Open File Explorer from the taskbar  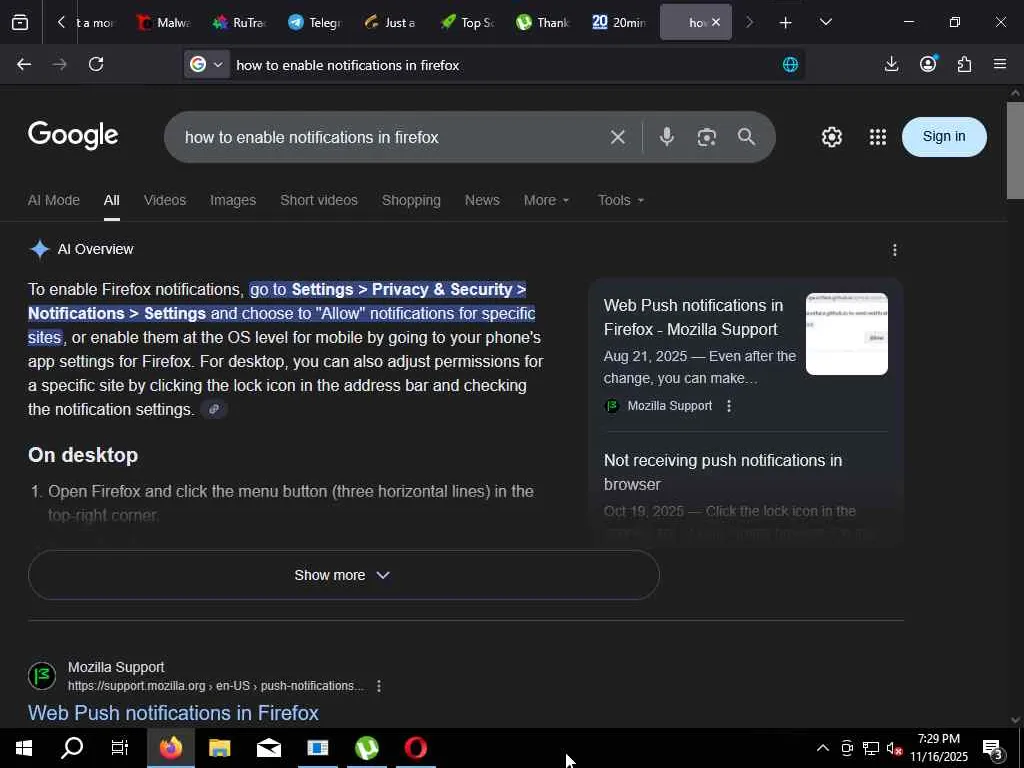(x=219, y=748)
